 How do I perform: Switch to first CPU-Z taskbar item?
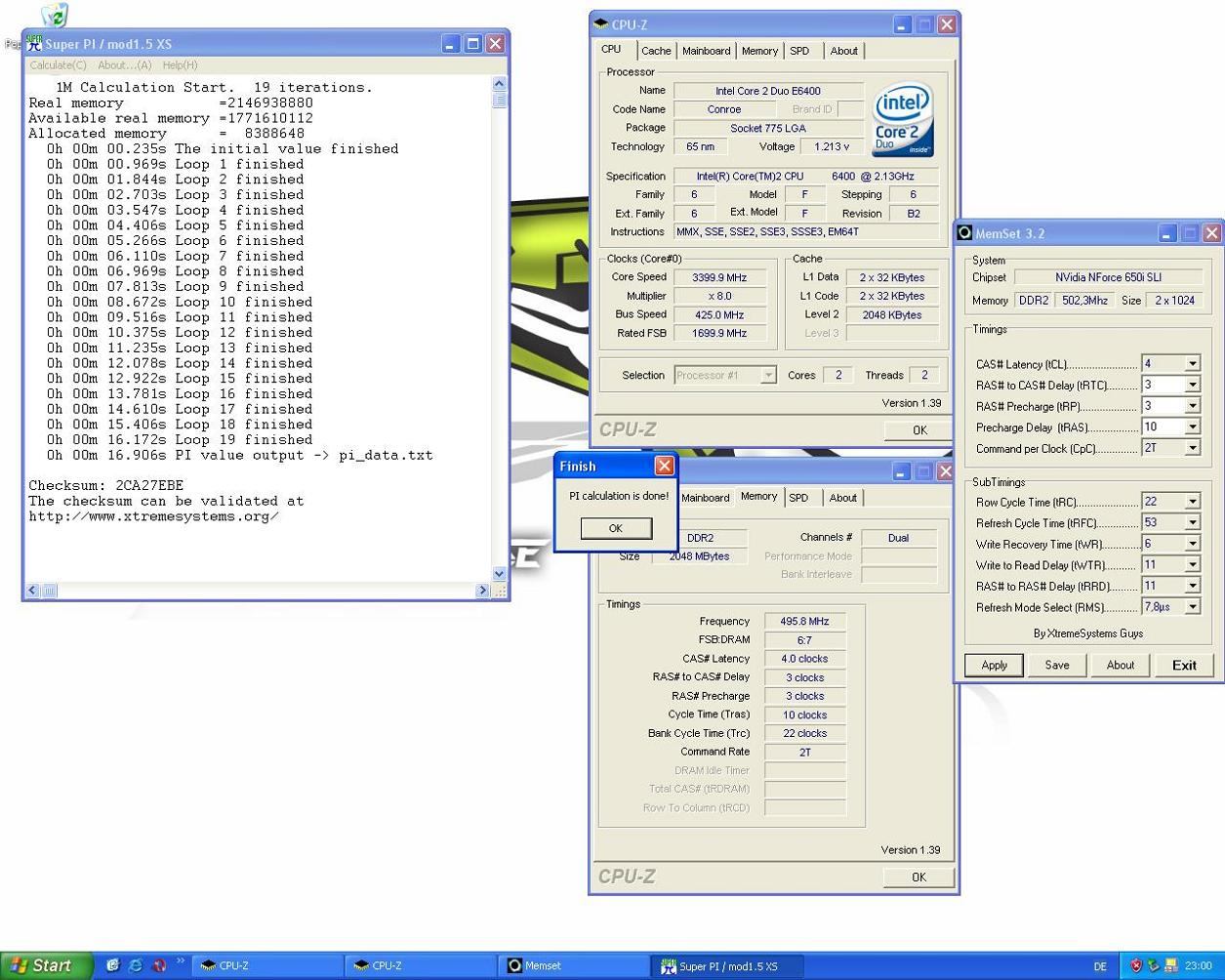(266, 965)
